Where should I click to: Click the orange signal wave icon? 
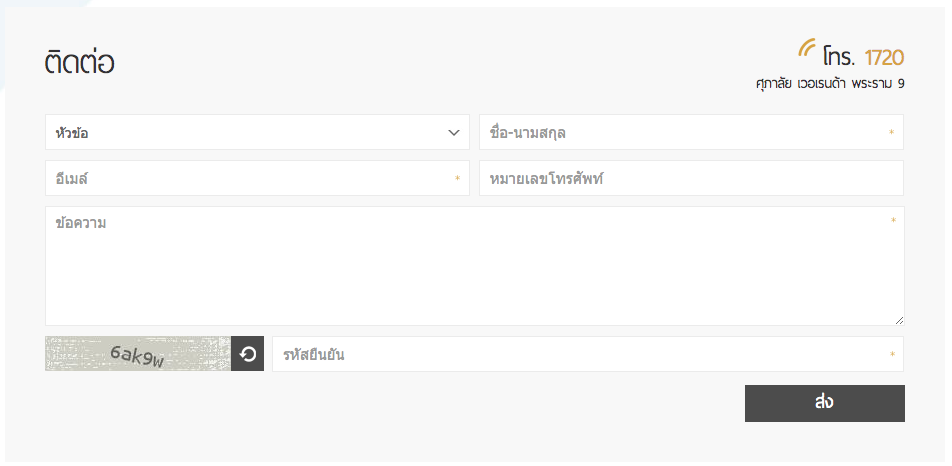(807, 48)
